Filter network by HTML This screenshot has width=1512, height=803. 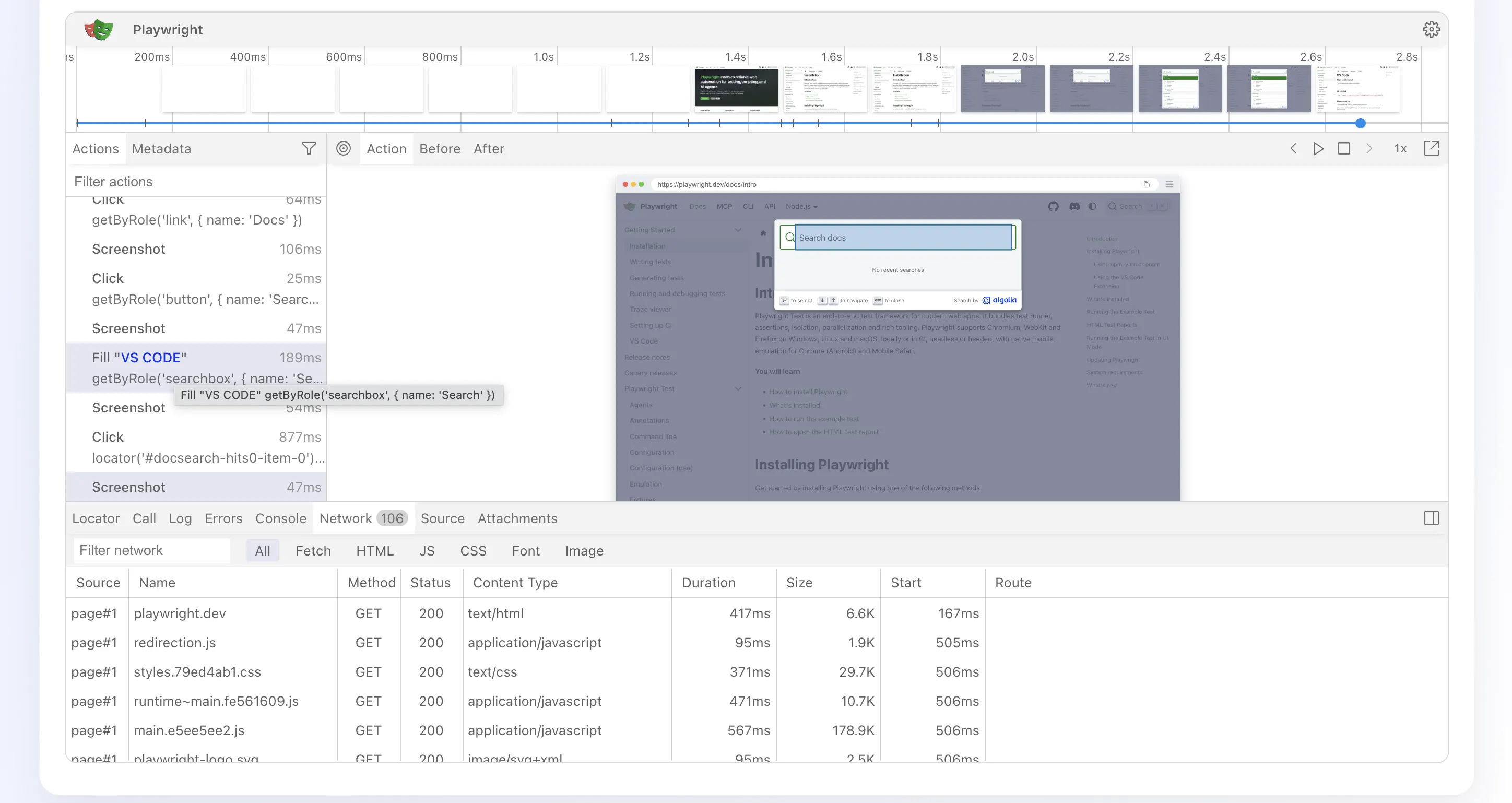tap(374, 551)
